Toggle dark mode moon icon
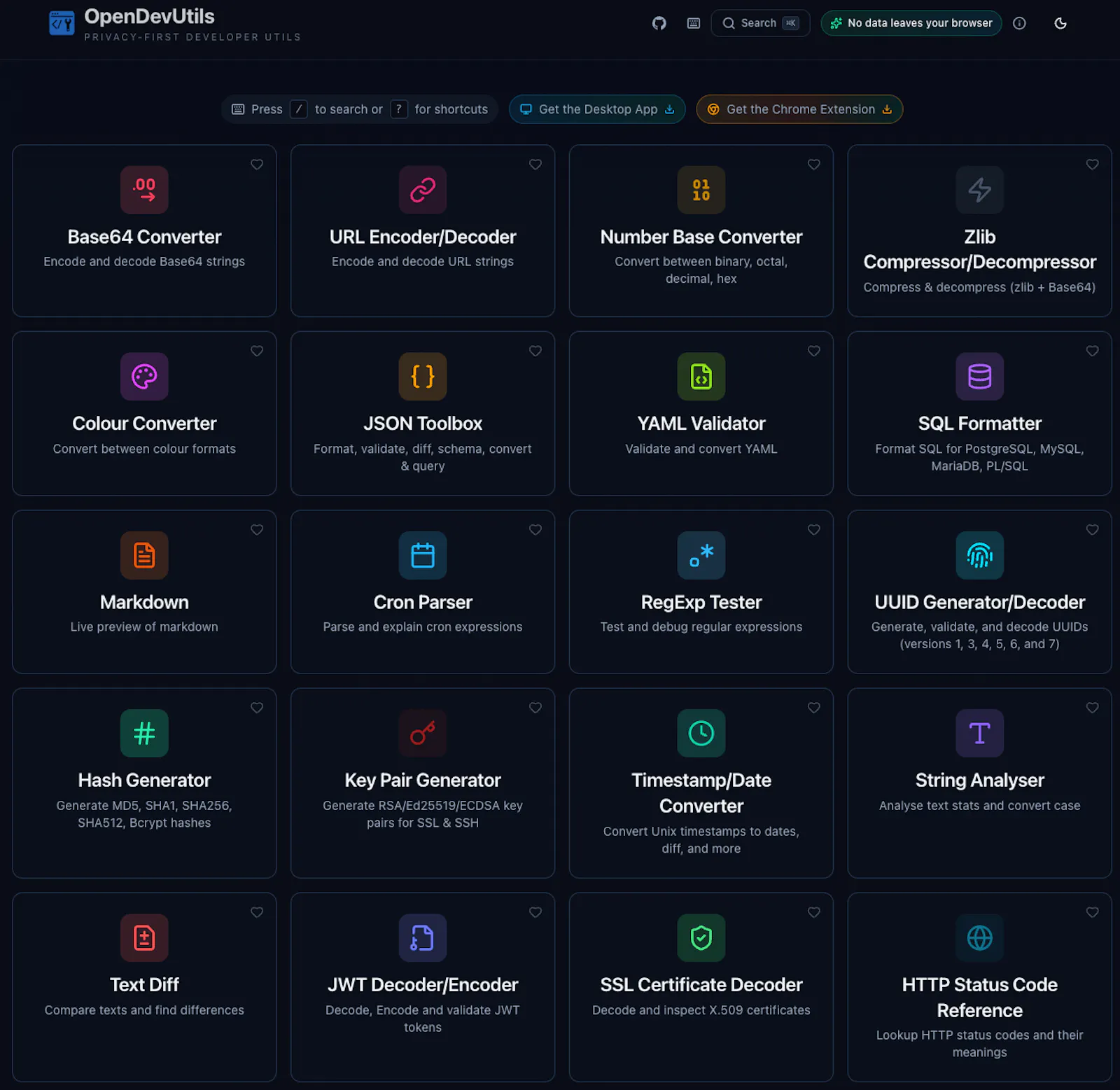The height and width of the screenshot is (1090, 1120). [1060, 23]
